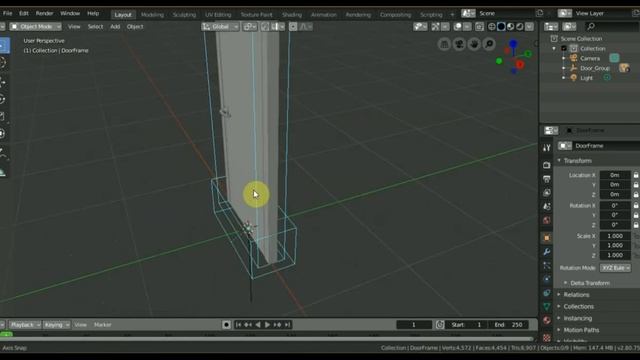Open the Texture properties tab
640x360 pixels.
pyautogui.click(x=547, y=338)
